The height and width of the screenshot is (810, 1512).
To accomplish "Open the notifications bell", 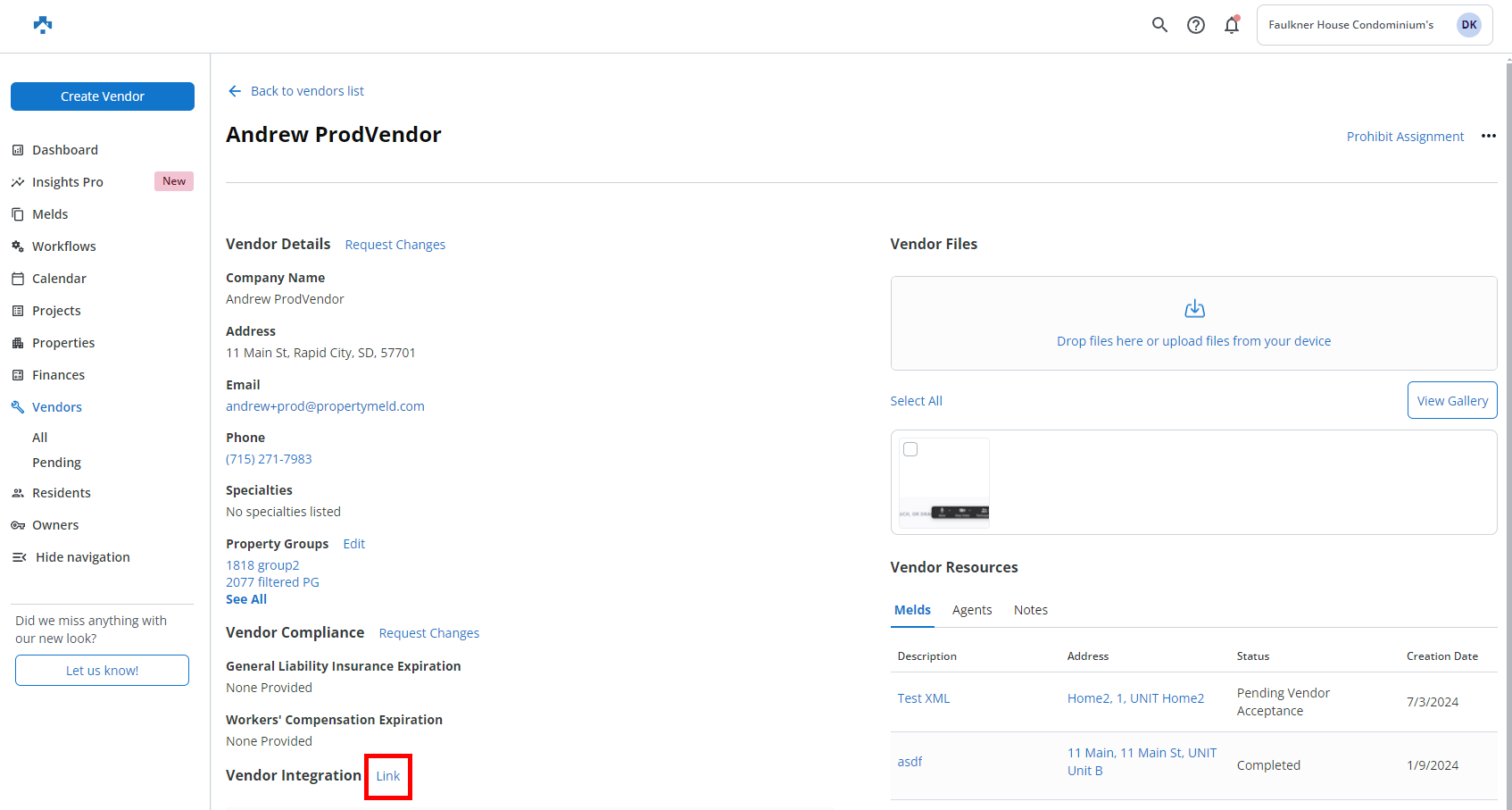I will click(1232, 25).
